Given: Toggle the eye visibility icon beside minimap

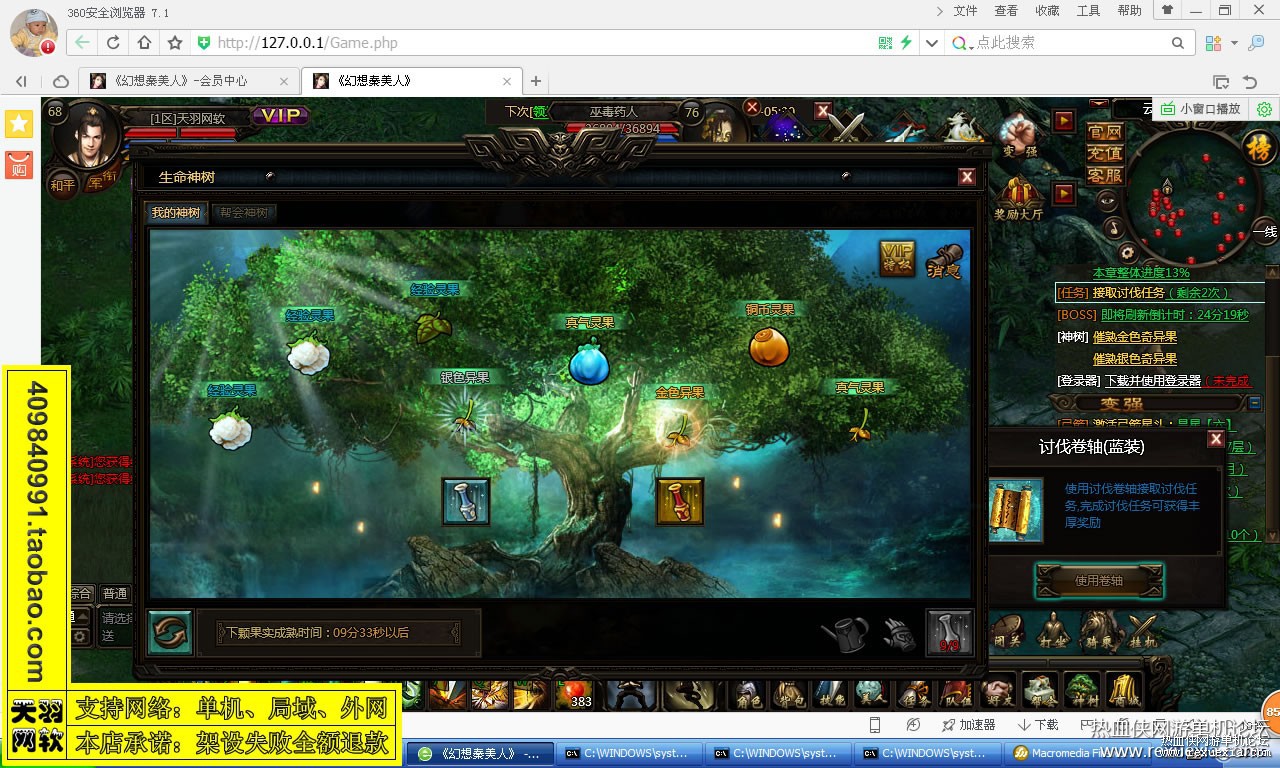Looking at the screenshot, I should [1107, 200].
